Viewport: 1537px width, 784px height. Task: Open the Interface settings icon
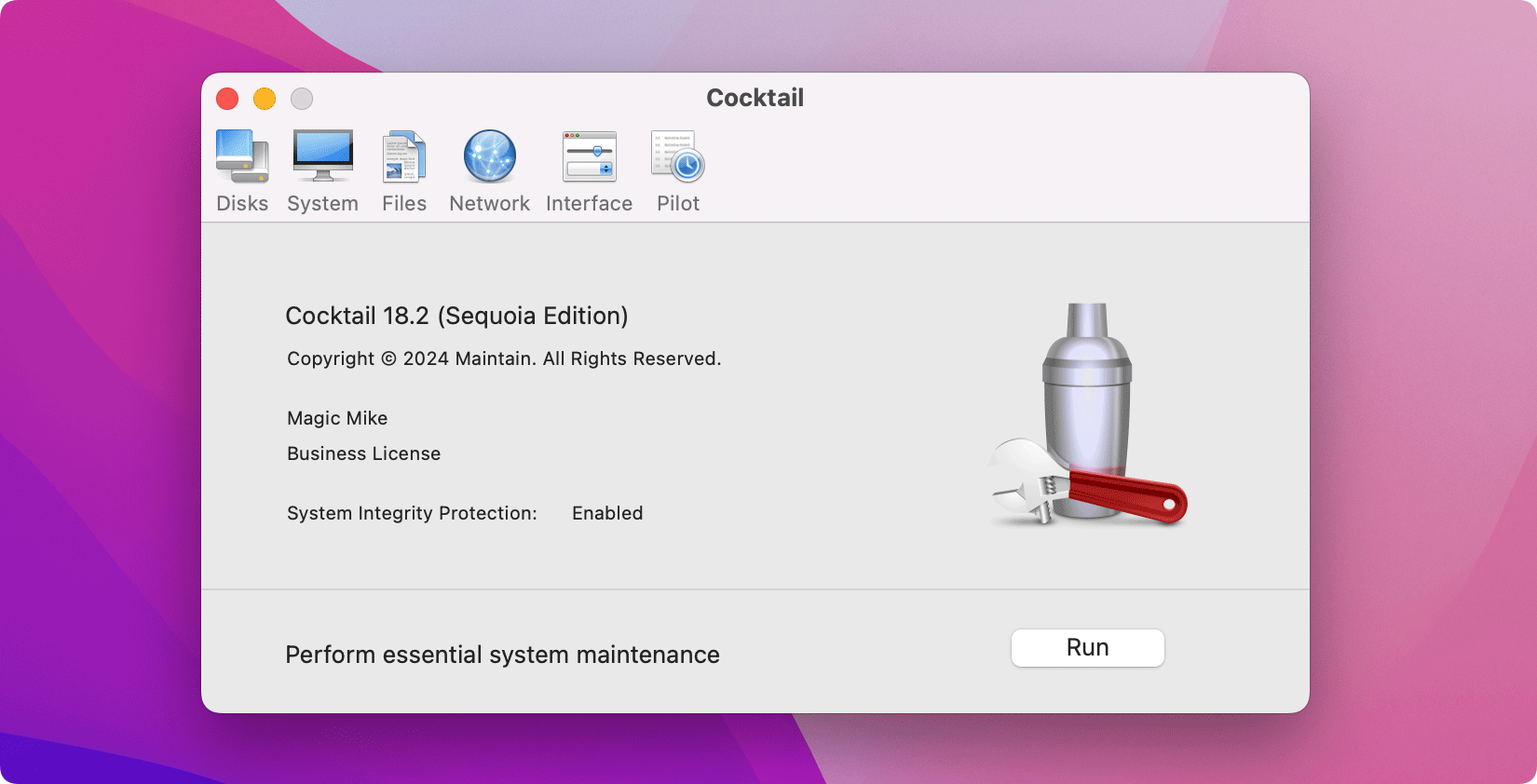coord(589,157)
